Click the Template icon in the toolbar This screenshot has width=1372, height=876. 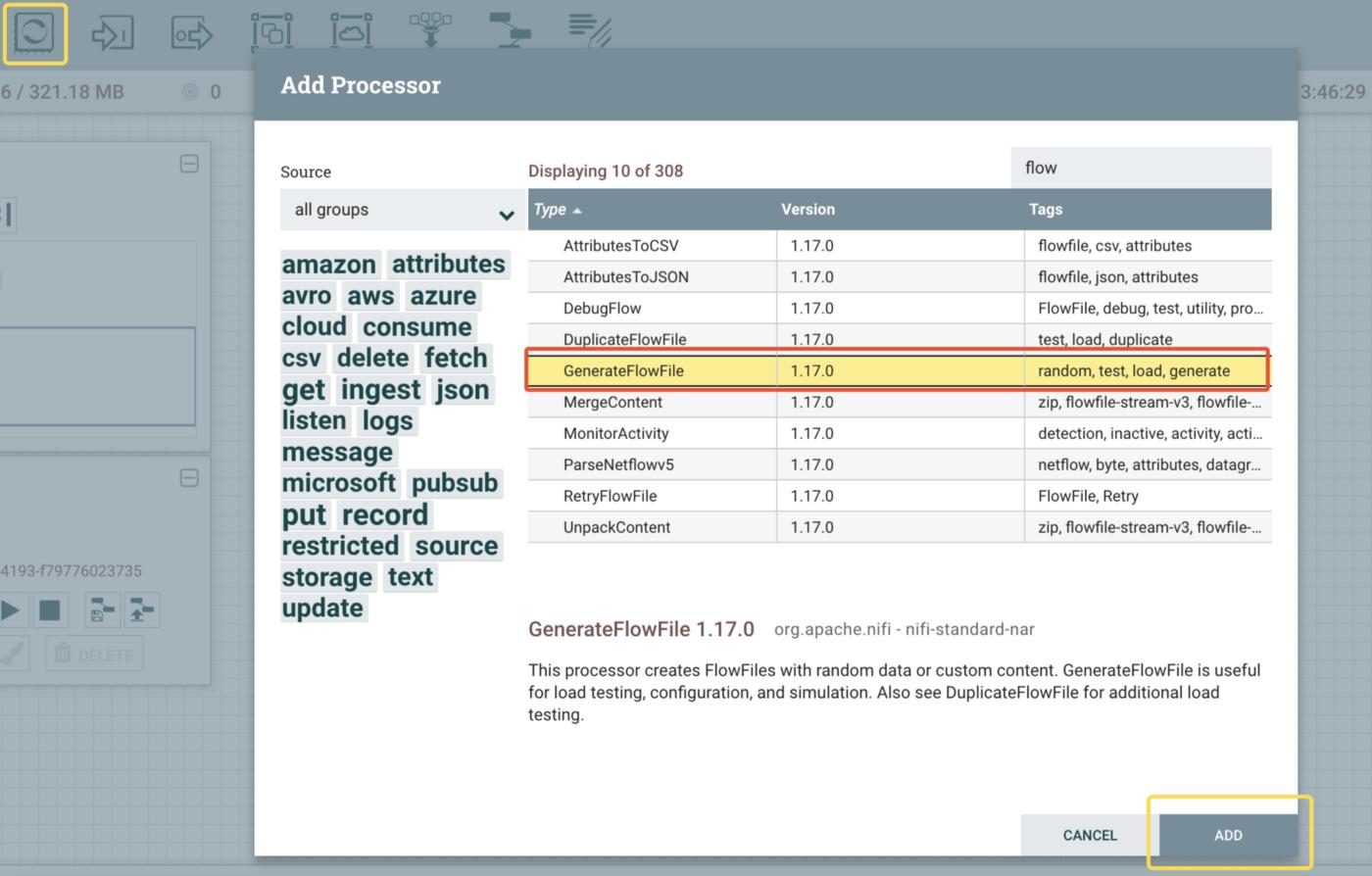(x=510, y=29)
